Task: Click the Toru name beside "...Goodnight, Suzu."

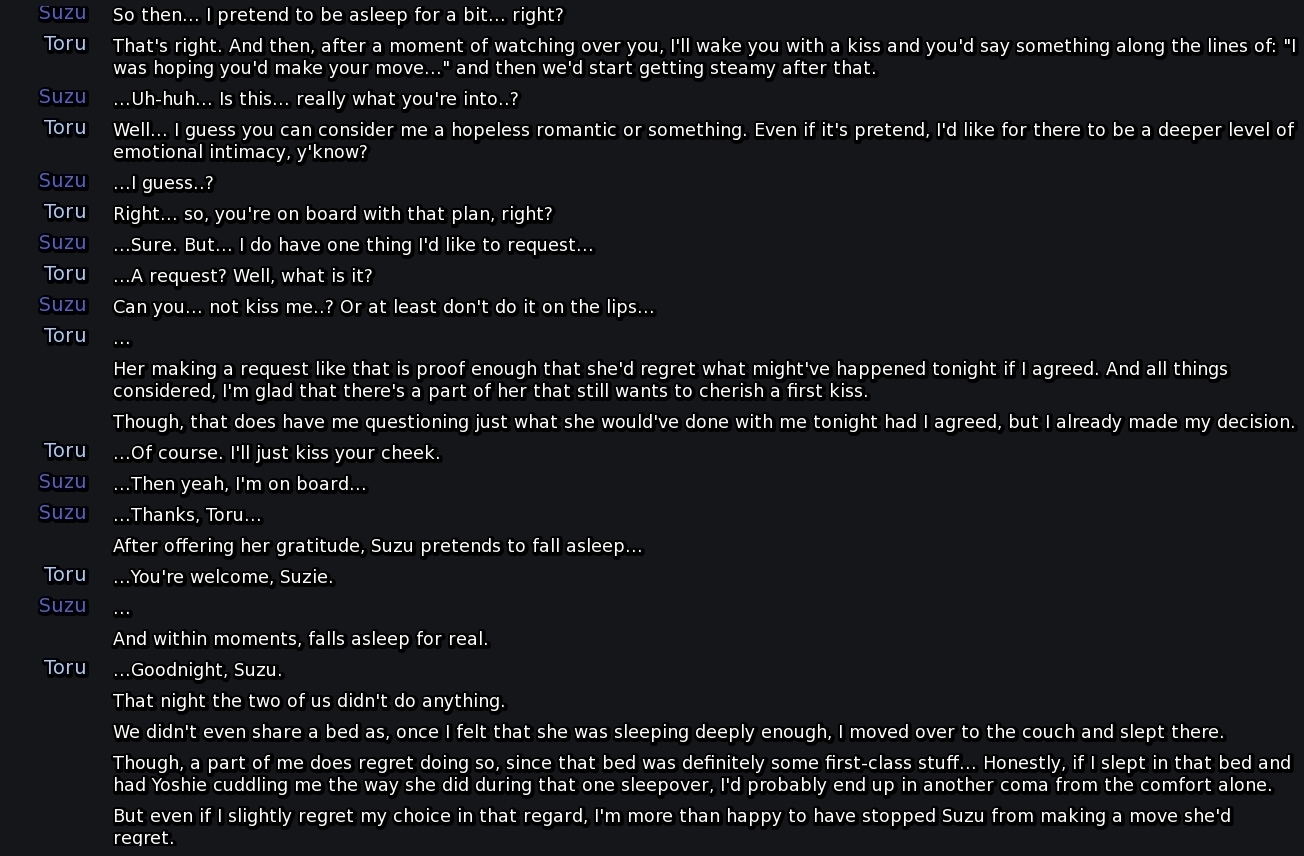Action: 65,667
